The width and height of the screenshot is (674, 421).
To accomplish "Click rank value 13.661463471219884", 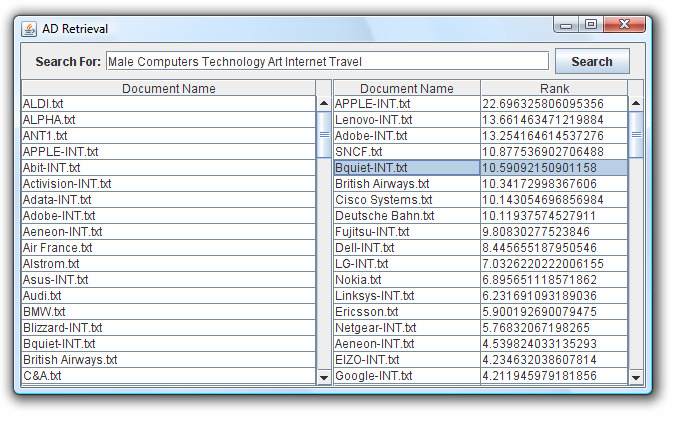I will pyautogui.click(x=543, y=120).
